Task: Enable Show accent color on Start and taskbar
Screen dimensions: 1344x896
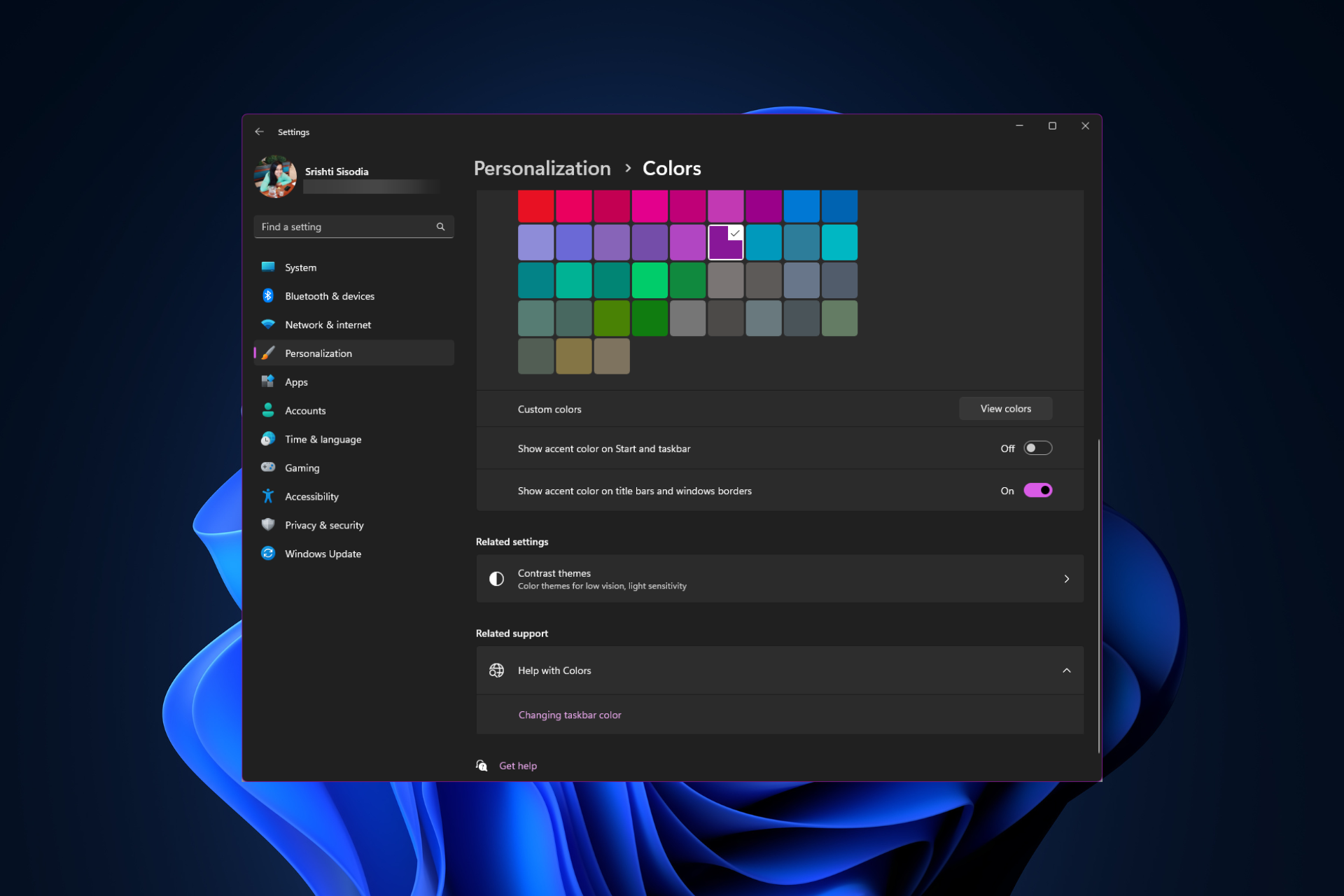Action: coord(1038,448)
